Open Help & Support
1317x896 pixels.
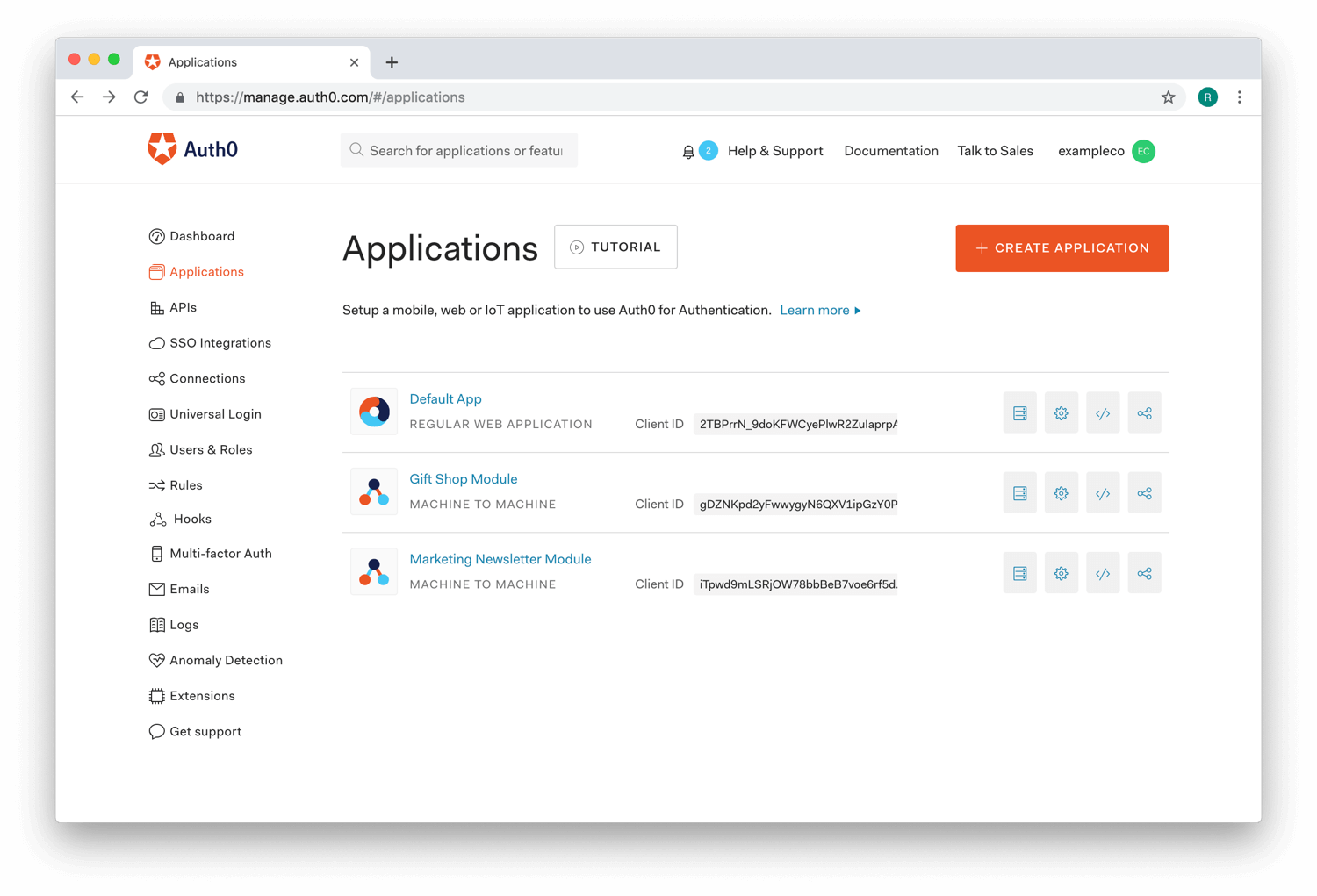[x=775, y=151]
